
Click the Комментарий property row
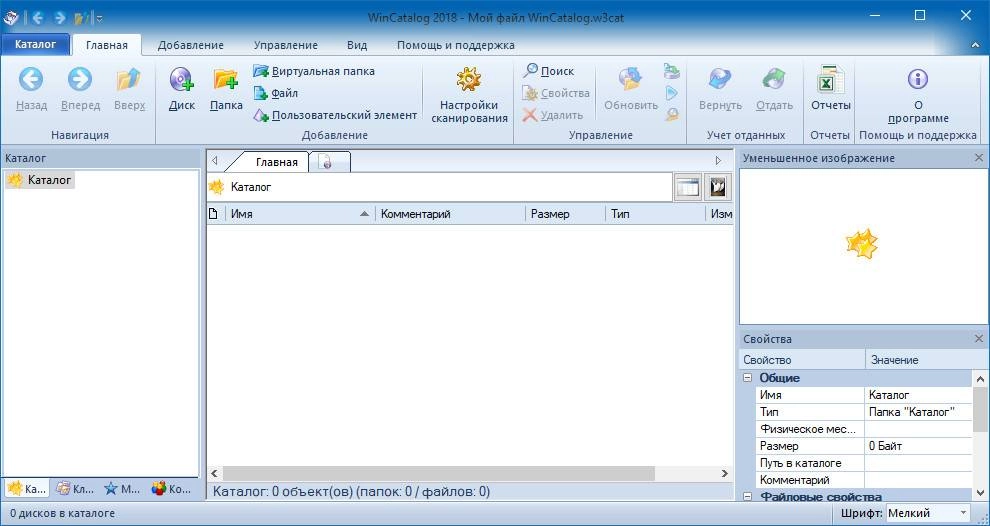click(864, 481)
